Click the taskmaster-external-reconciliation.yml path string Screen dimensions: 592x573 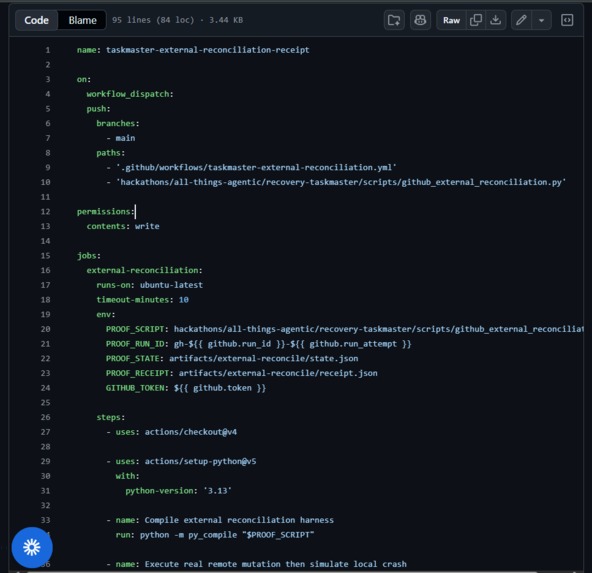click(x=256, y=168)
